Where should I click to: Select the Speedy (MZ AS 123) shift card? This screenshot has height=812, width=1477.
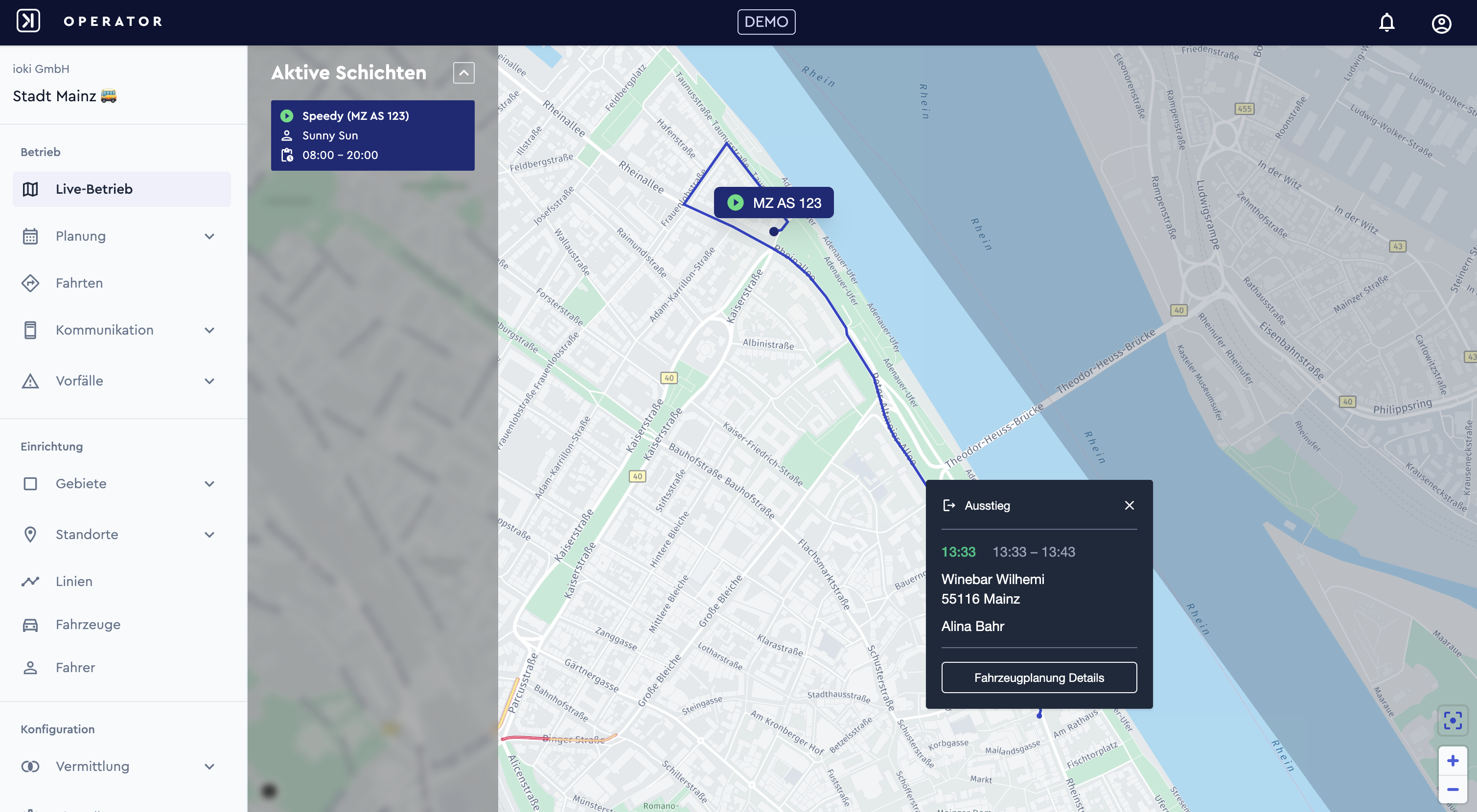click(x=373, y=135)
